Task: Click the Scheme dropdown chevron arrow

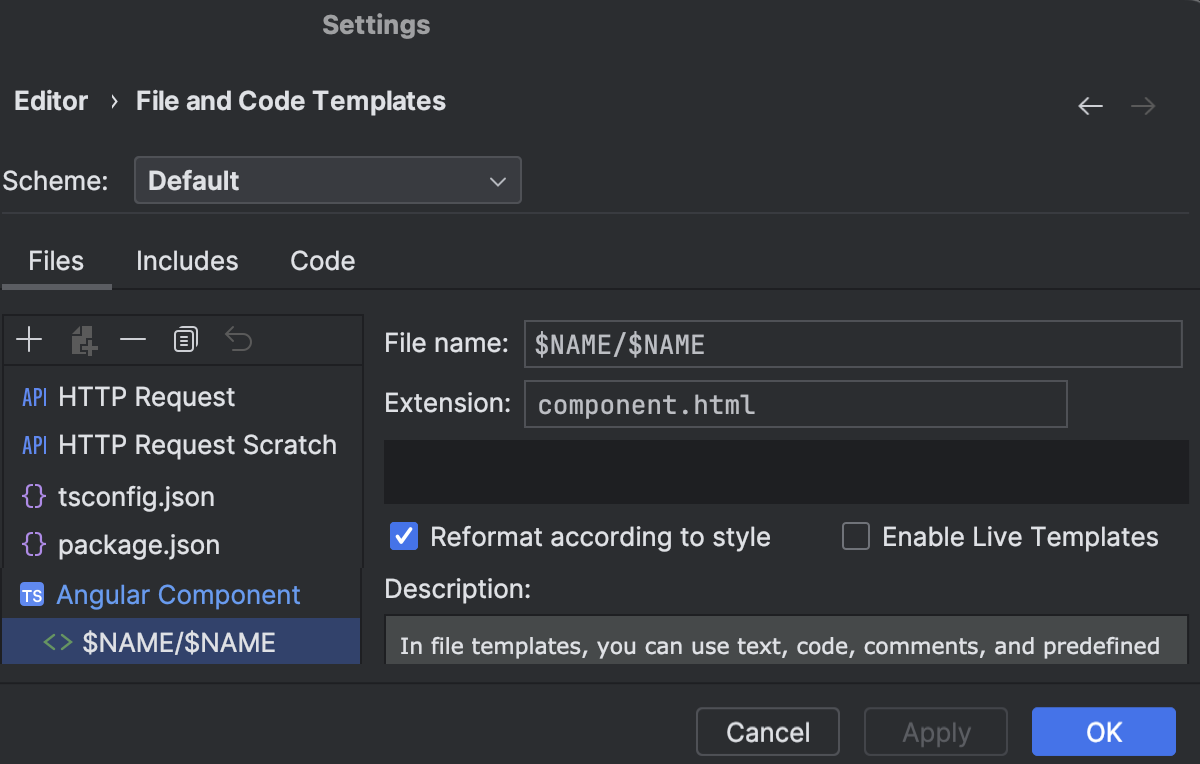Action: (x=497, y=180)
